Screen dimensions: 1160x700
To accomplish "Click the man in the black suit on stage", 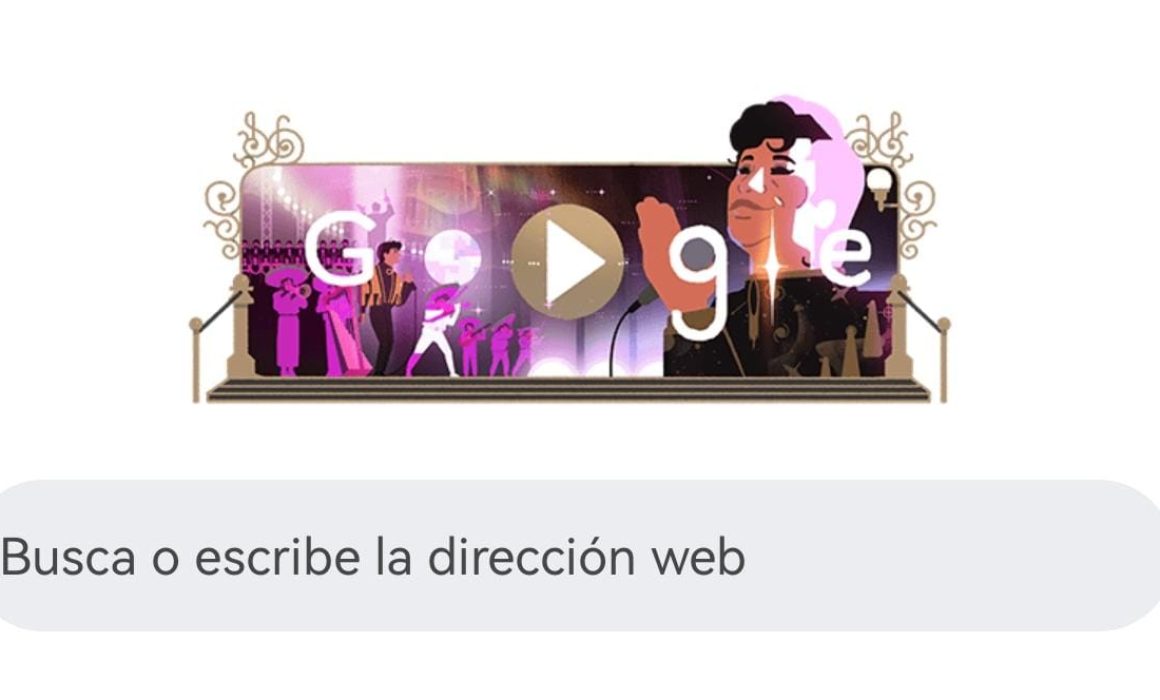I will 386,306.
